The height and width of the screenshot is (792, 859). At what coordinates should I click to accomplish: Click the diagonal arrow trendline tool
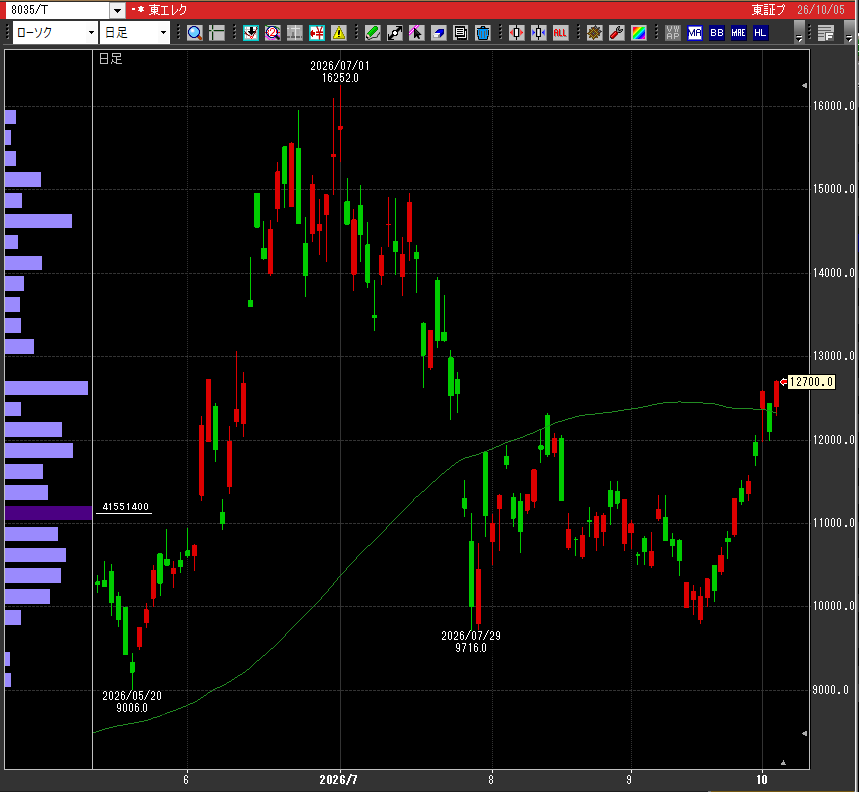(x=394, y=33)
